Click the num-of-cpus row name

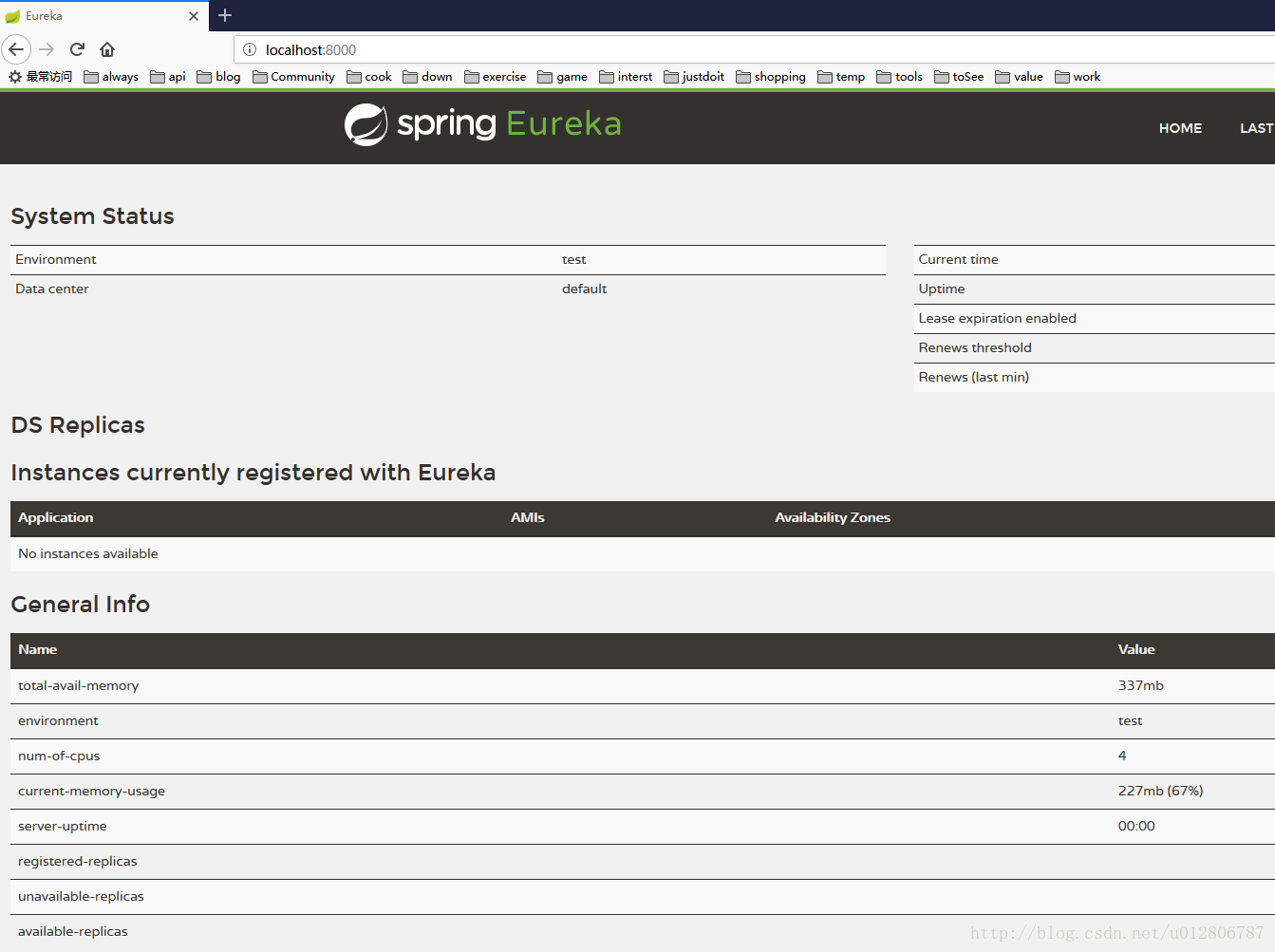[59, 756]
